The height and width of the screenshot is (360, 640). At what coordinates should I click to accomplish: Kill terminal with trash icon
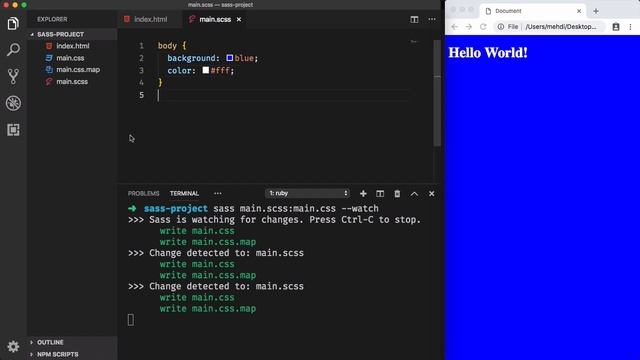click(397, 193)
